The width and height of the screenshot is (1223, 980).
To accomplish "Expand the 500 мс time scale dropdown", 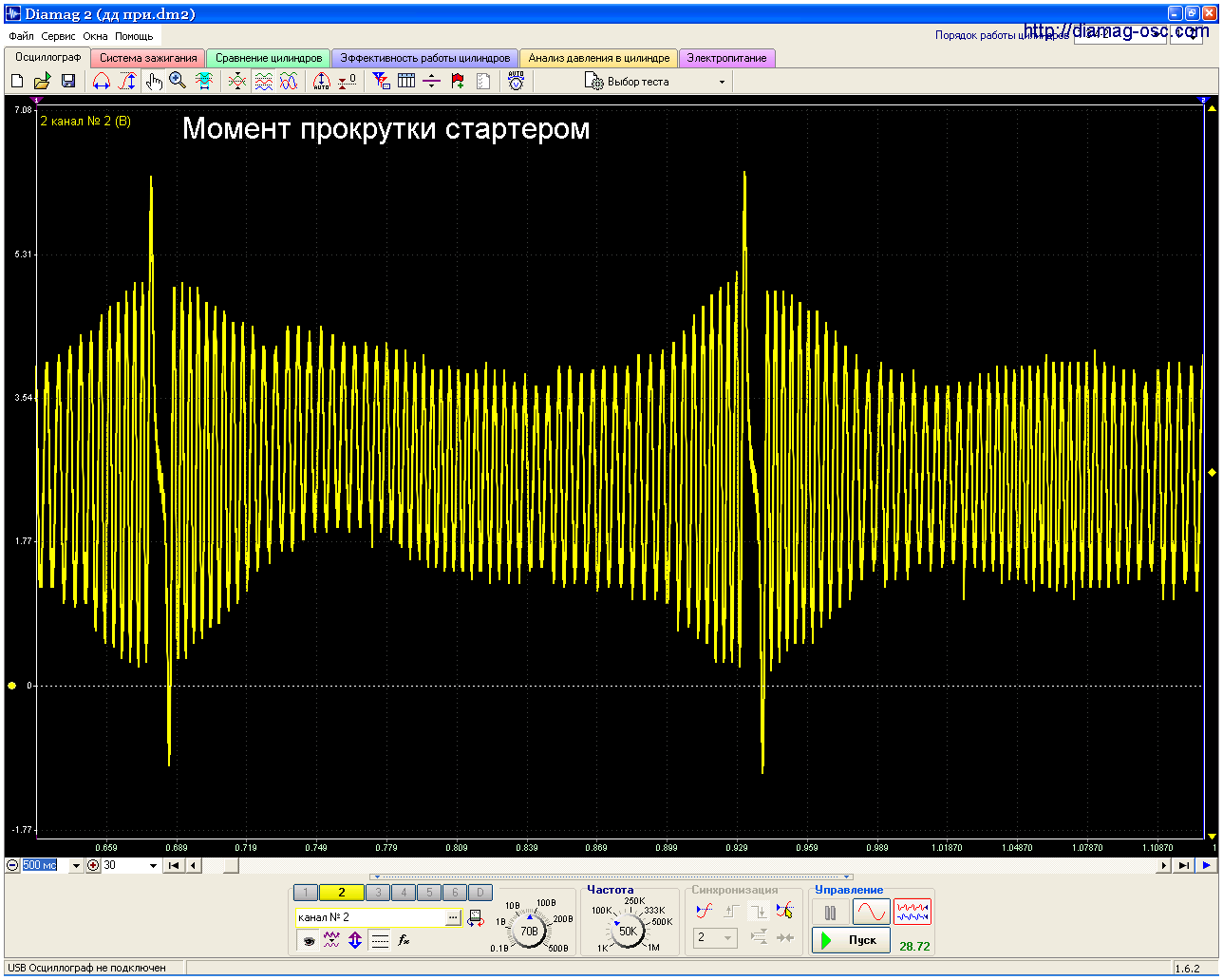I will pyautogui.click(x=75, y=865).
